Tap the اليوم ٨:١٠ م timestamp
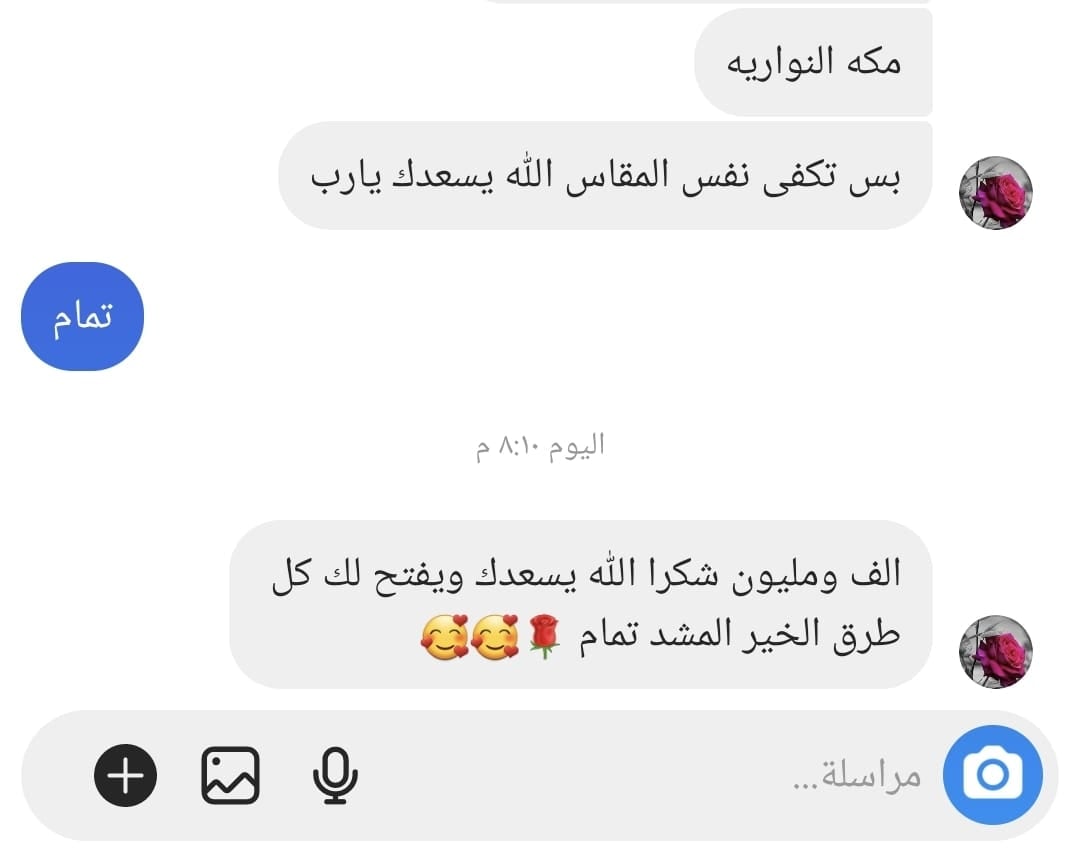The image size is (1080, 861). [x=540, y=446]
